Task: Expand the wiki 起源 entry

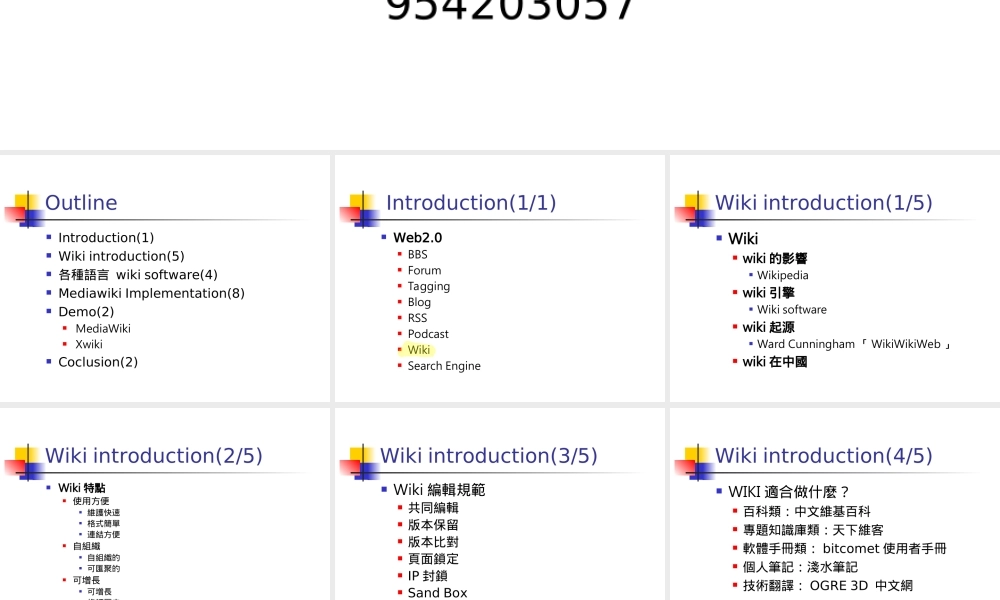Action: [x=768, y=327]
